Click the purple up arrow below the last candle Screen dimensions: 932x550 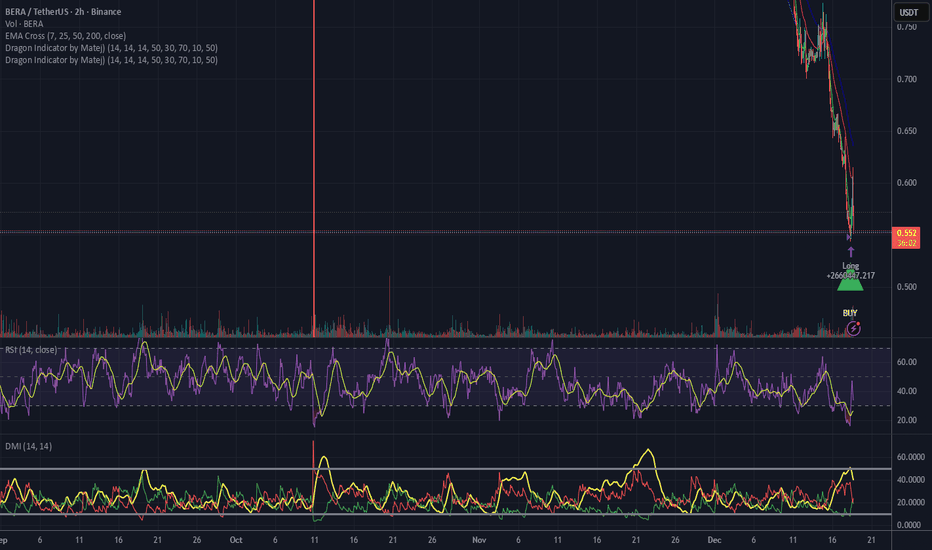850,252
